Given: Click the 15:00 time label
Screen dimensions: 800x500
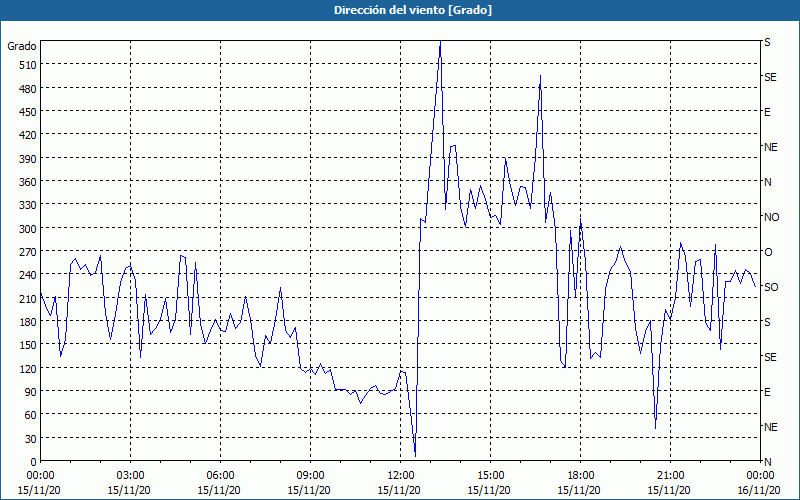Looking at the screenshot, I should tap(490, 476).
